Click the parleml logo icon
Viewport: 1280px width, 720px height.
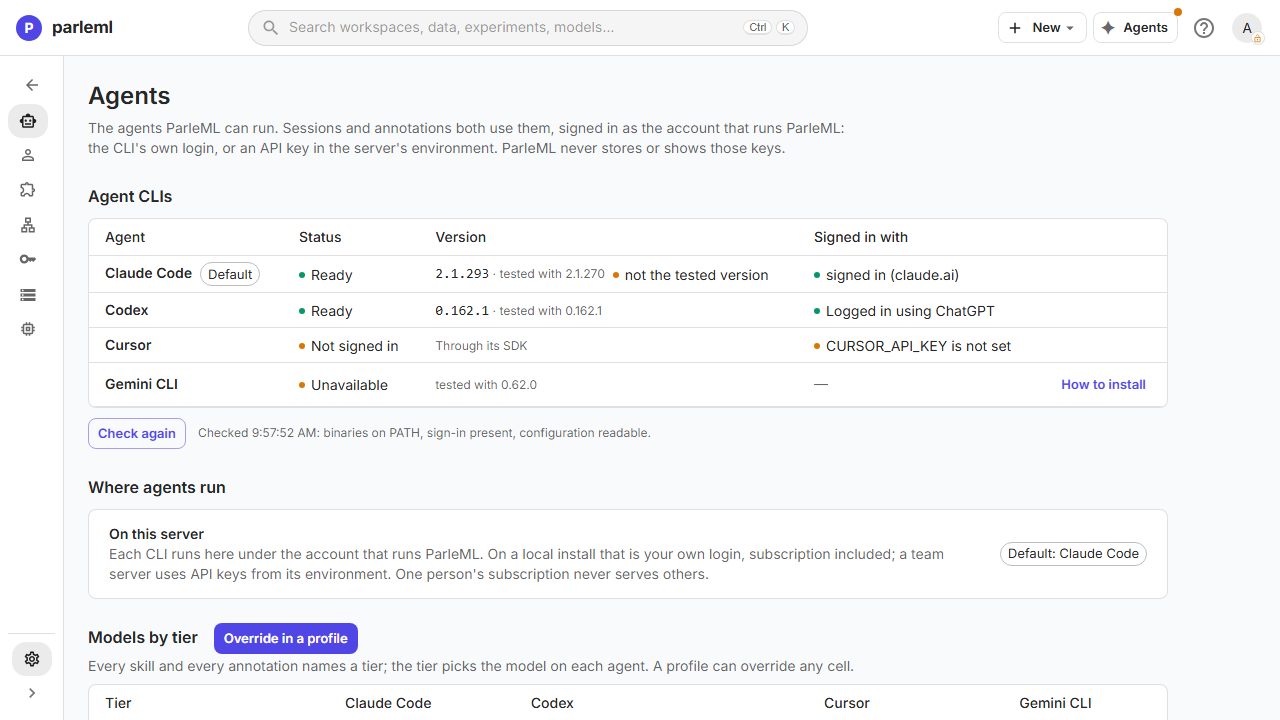(28, 28)
